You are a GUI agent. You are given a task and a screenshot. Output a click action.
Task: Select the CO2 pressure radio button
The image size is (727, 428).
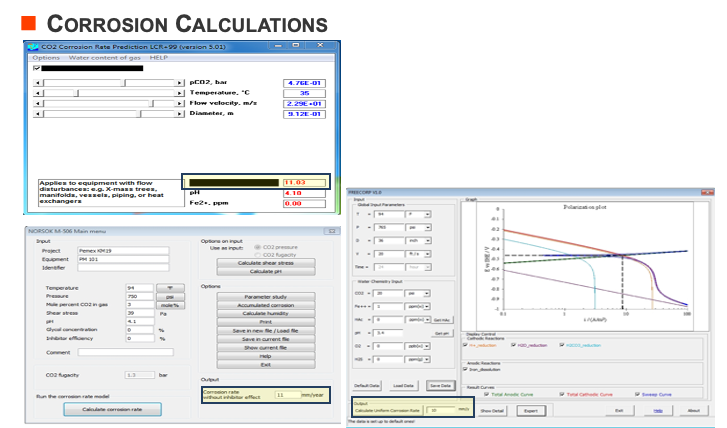point(257,246)
